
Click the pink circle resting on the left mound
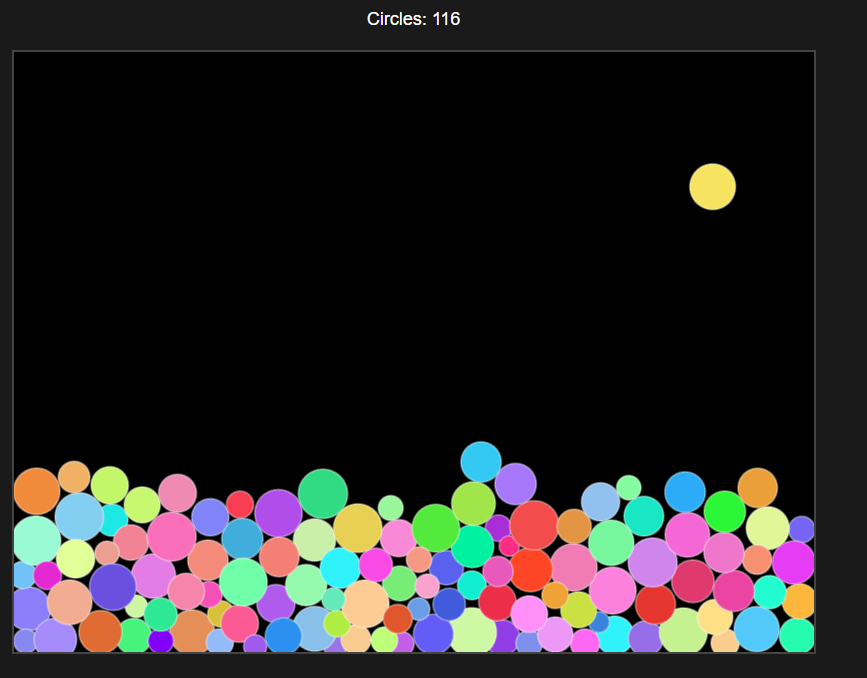[x=177, y=494]
